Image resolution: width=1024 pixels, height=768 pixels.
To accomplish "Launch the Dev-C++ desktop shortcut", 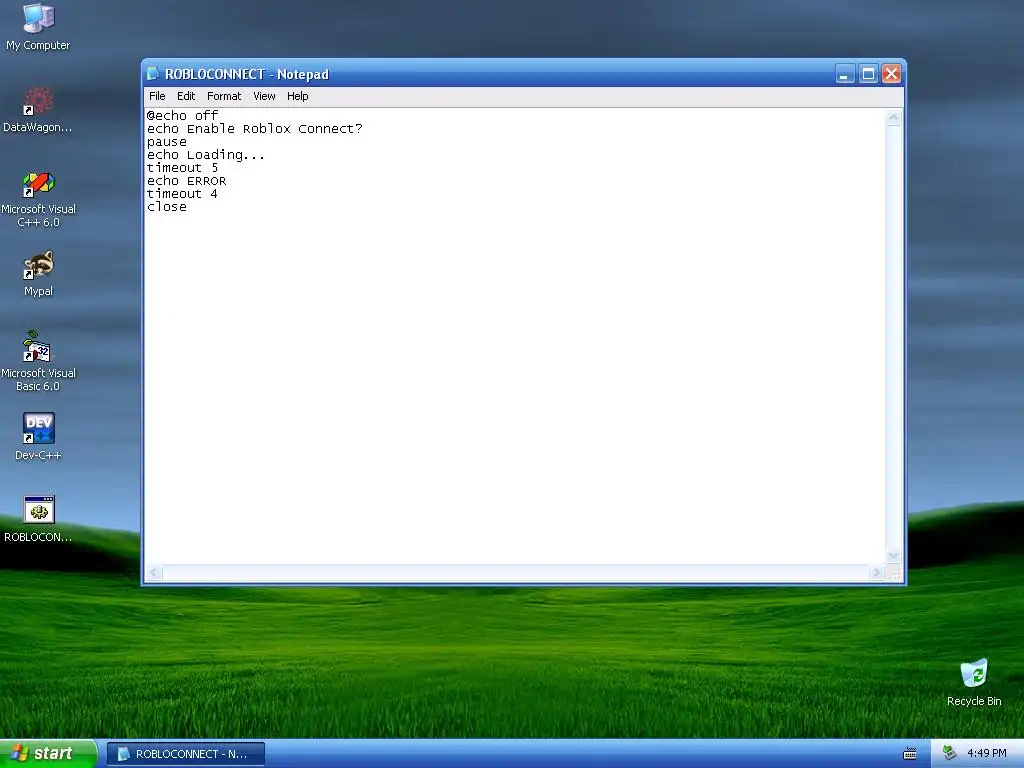I will point(38,436).
